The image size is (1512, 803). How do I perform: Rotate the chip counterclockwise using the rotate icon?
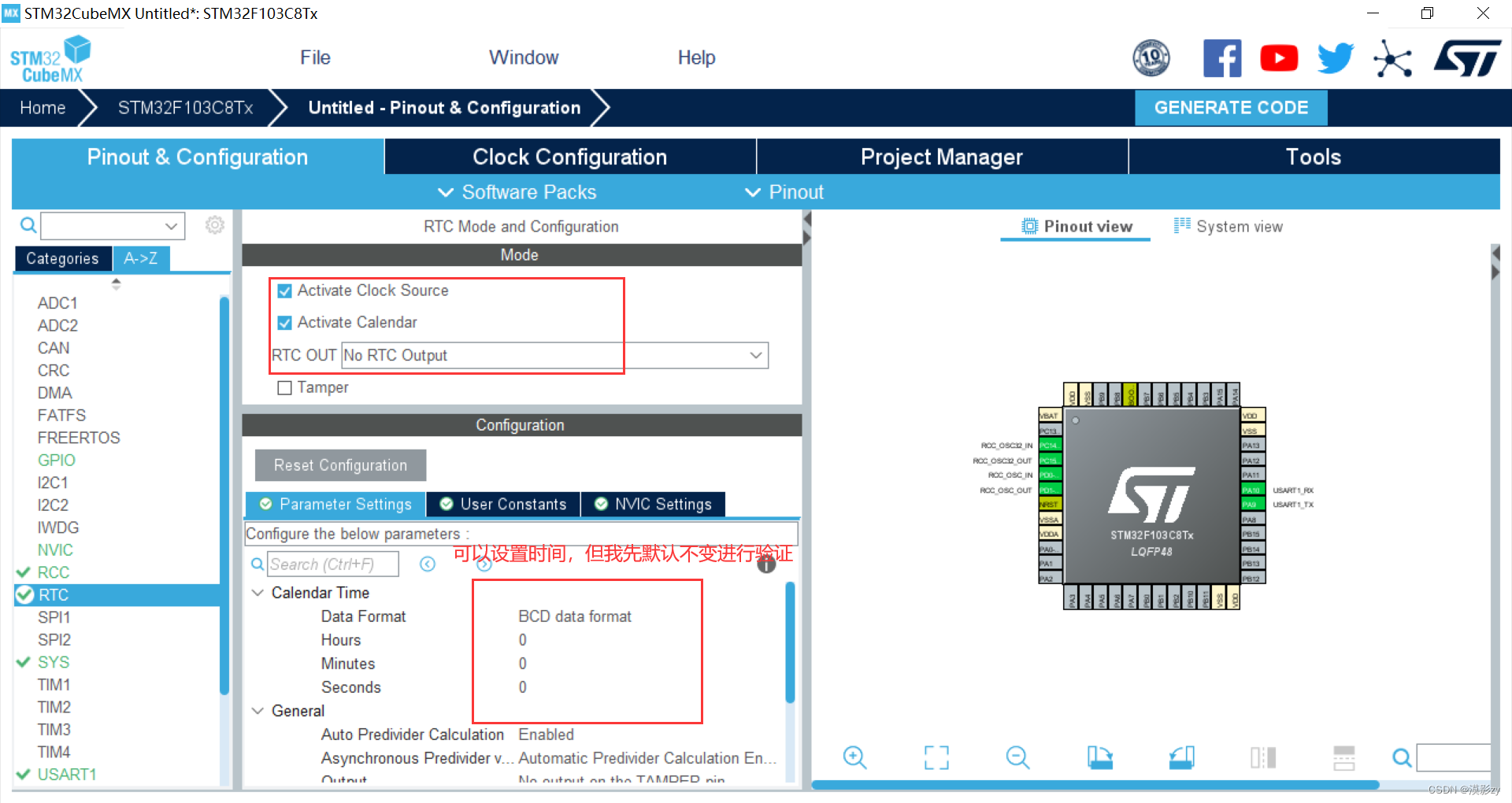[1180, 757]
